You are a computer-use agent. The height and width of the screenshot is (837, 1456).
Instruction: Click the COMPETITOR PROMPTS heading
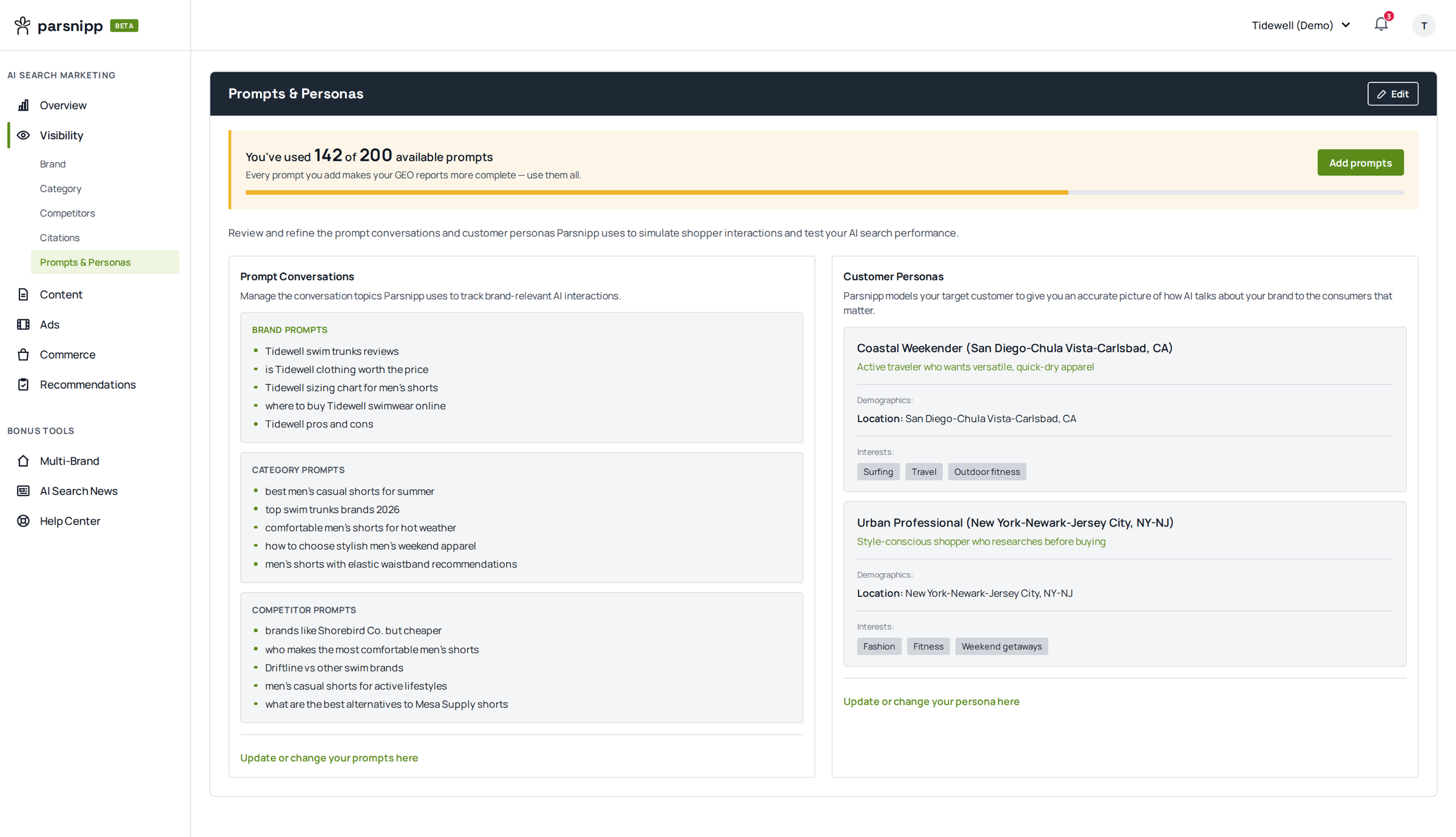304,610
